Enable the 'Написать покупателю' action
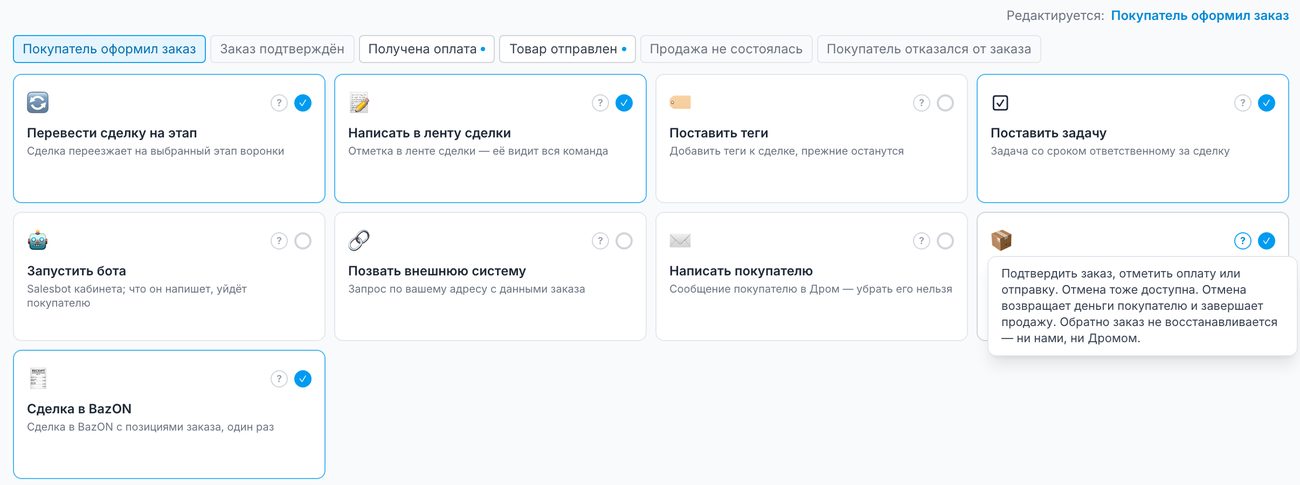Screen dimensions: 1300x485 (x=945, y=240)
